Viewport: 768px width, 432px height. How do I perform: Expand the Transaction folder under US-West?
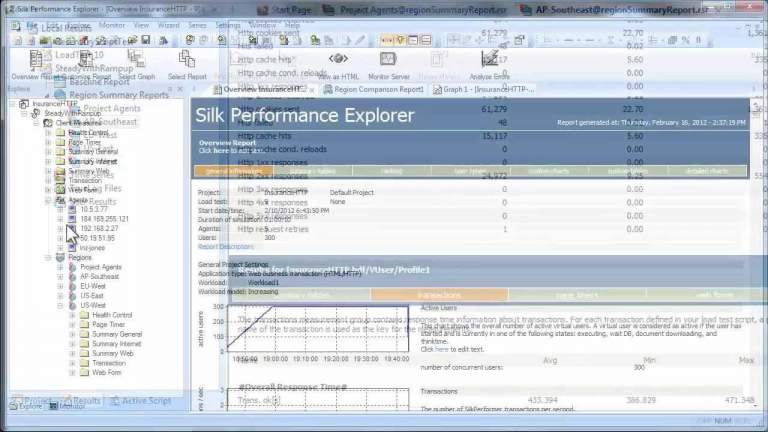pyautogui.click(x=72, y=363)
